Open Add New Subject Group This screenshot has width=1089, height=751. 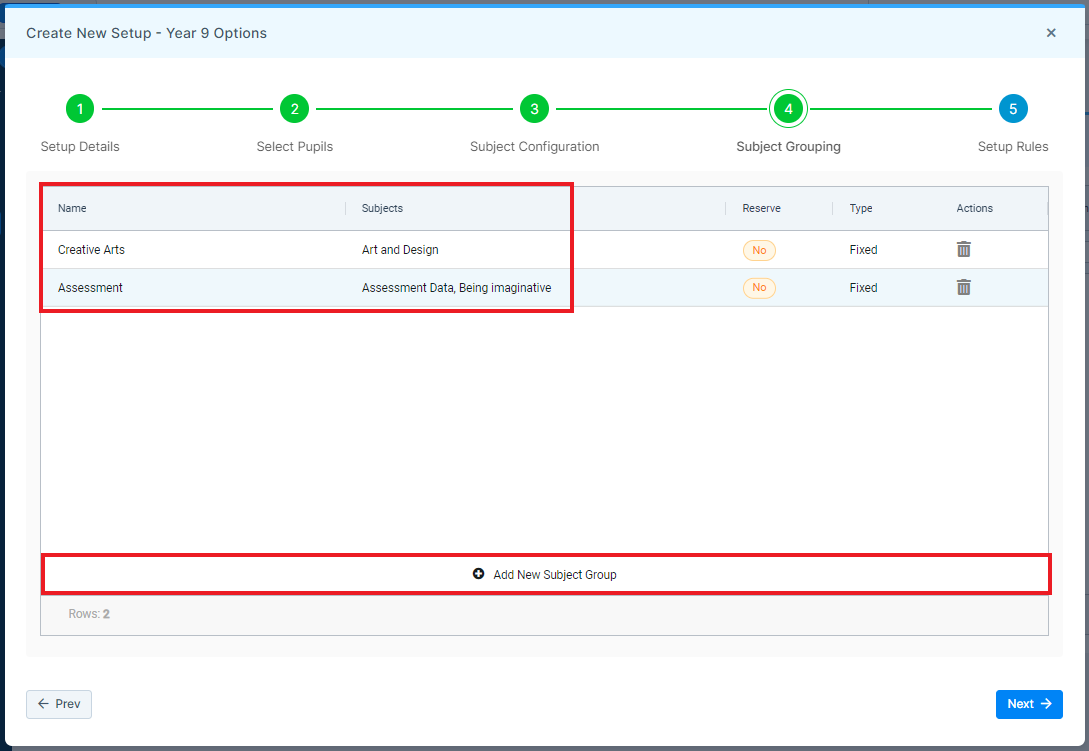click(x=556, y=574)
